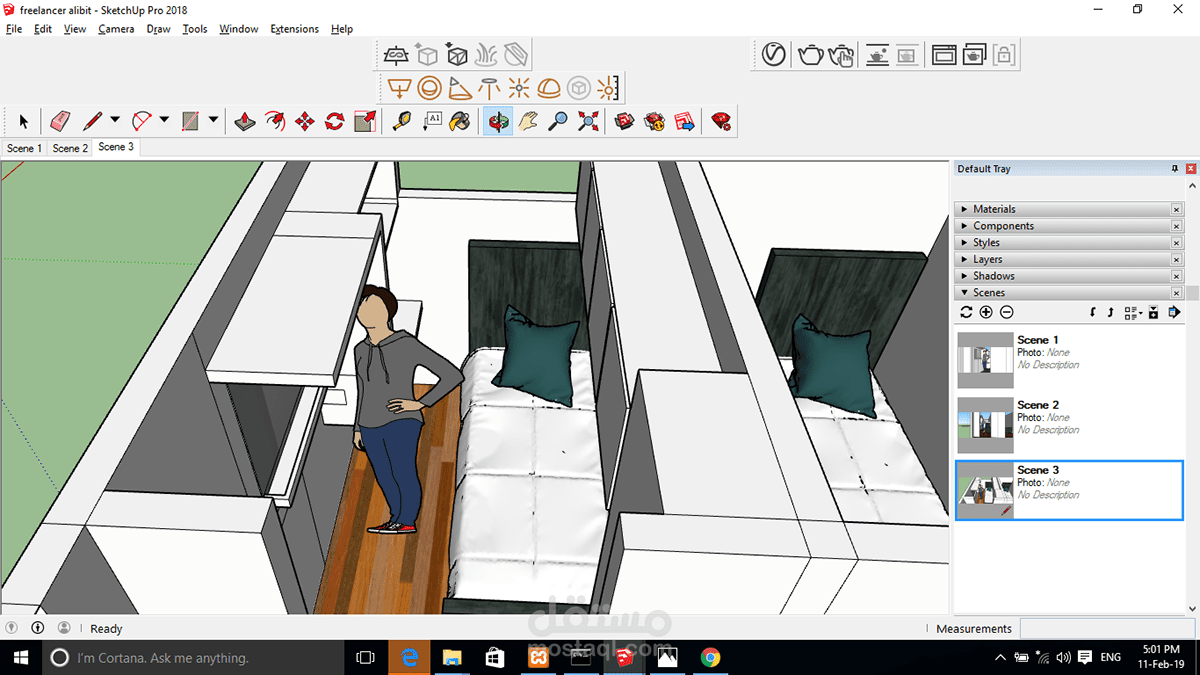Image resolution: width=1200 pixels, height=675 pixels.
Task: Select the Rectangle shape tool
Action: 191,121
